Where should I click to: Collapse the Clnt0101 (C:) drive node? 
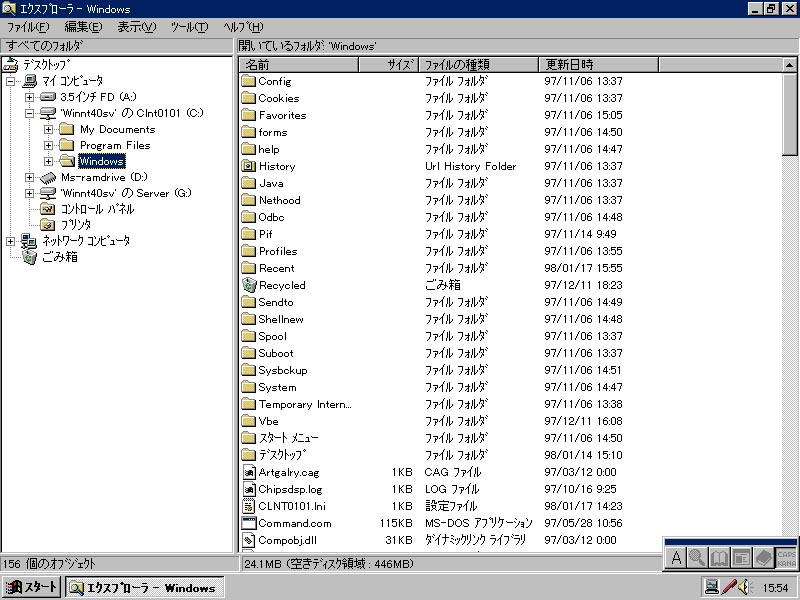click(30, 113)
